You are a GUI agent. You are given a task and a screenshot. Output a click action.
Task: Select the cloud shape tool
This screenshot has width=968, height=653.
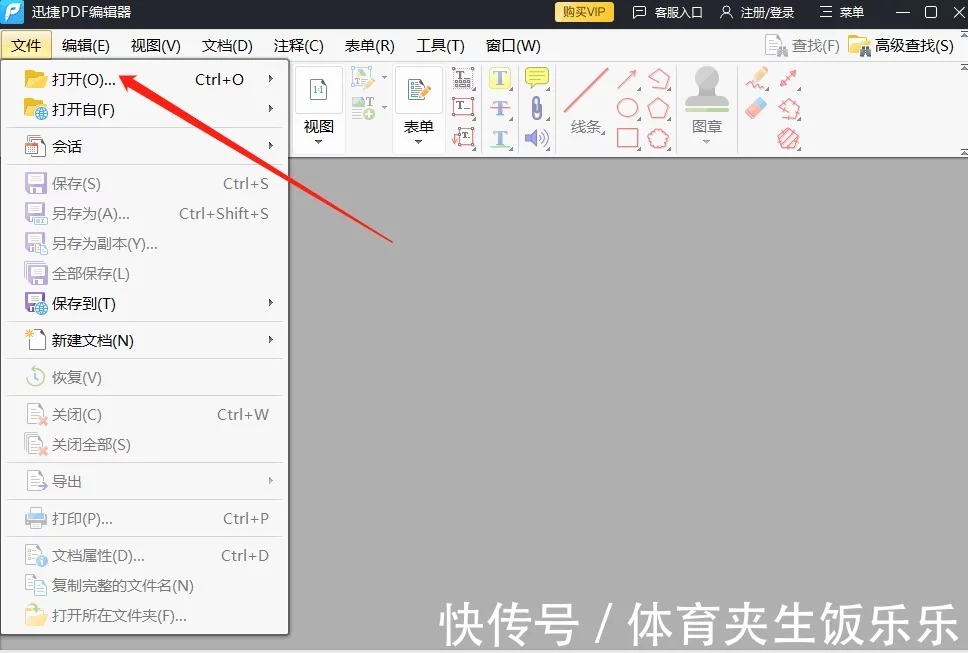tap(658, 138)
